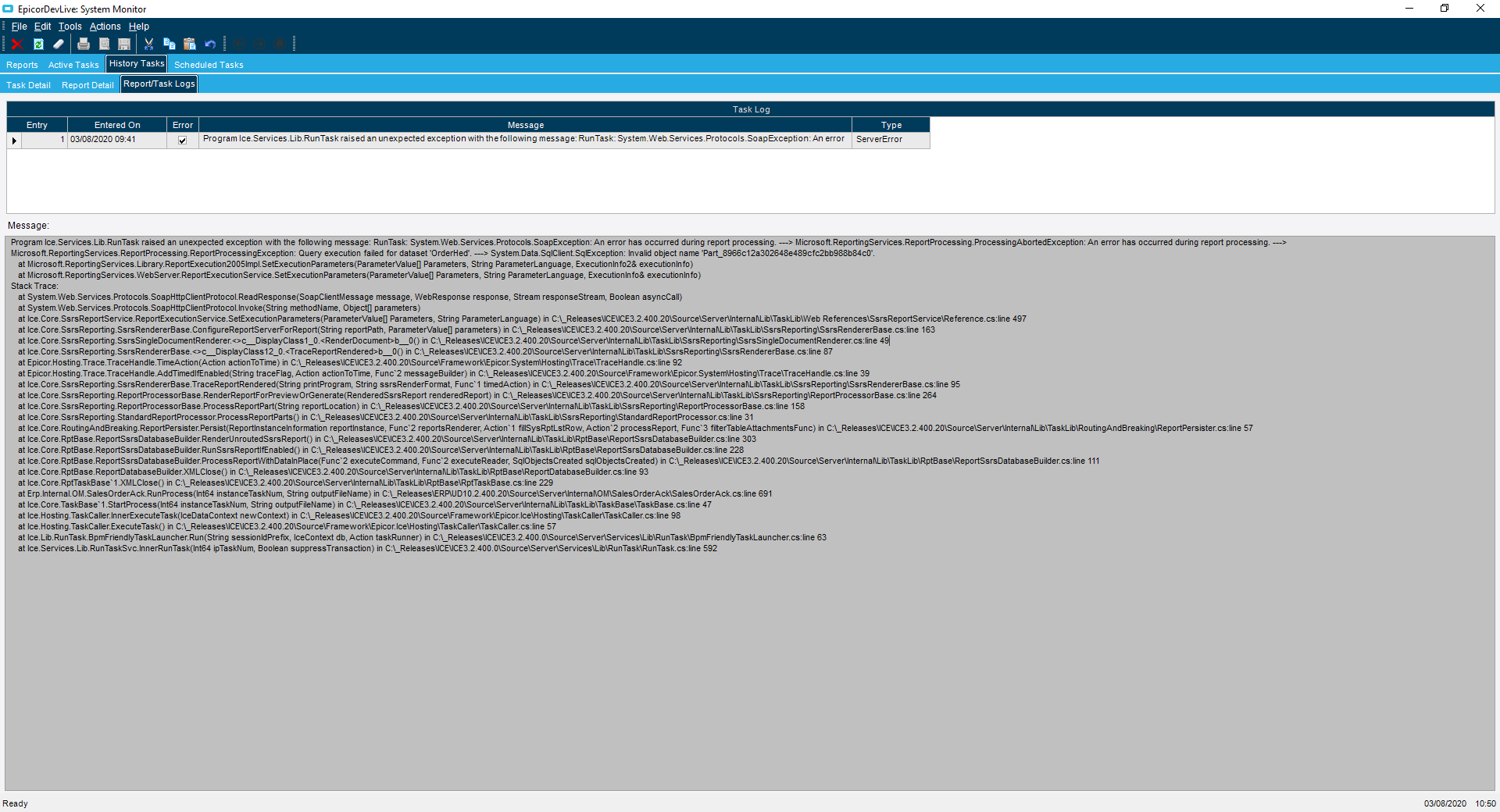The image size is (1500, 812).
Task: Switch to the Scheduled Tasks tab
Action: [x=209, y=65]
